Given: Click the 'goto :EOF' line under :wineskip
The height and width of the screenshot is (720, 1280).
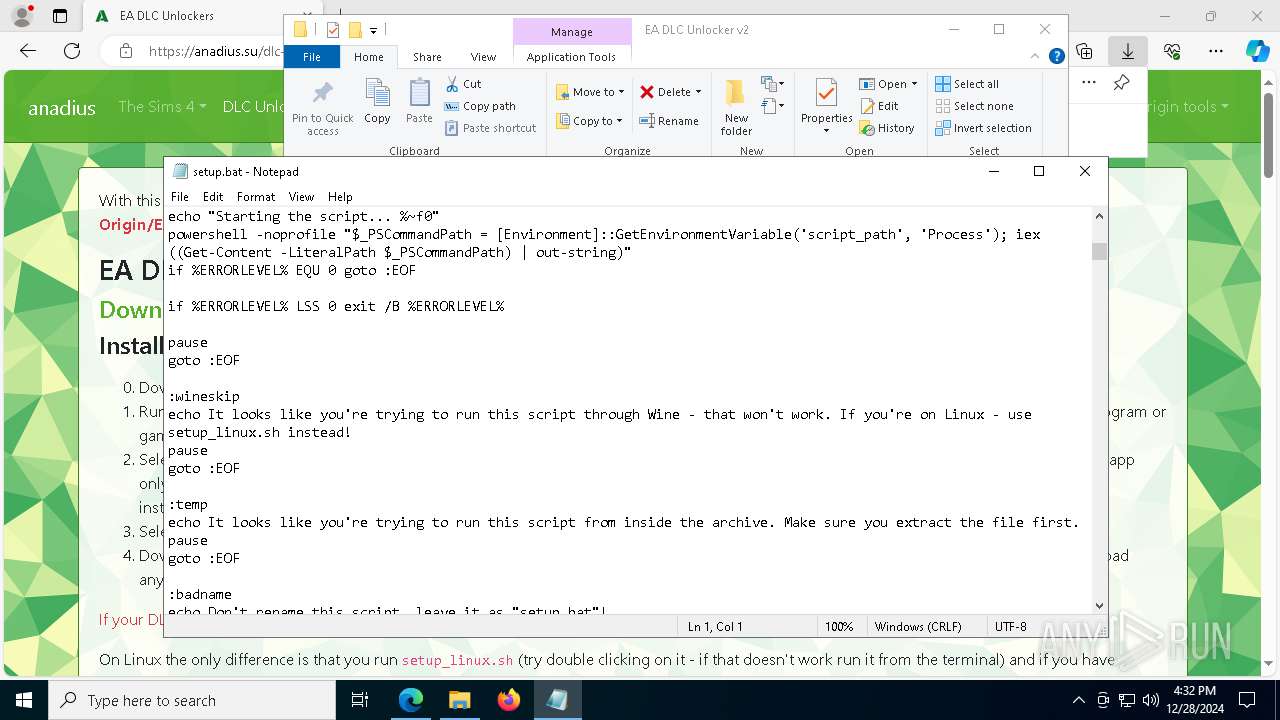Looking at the screenshot, I should tap(204, 468).
